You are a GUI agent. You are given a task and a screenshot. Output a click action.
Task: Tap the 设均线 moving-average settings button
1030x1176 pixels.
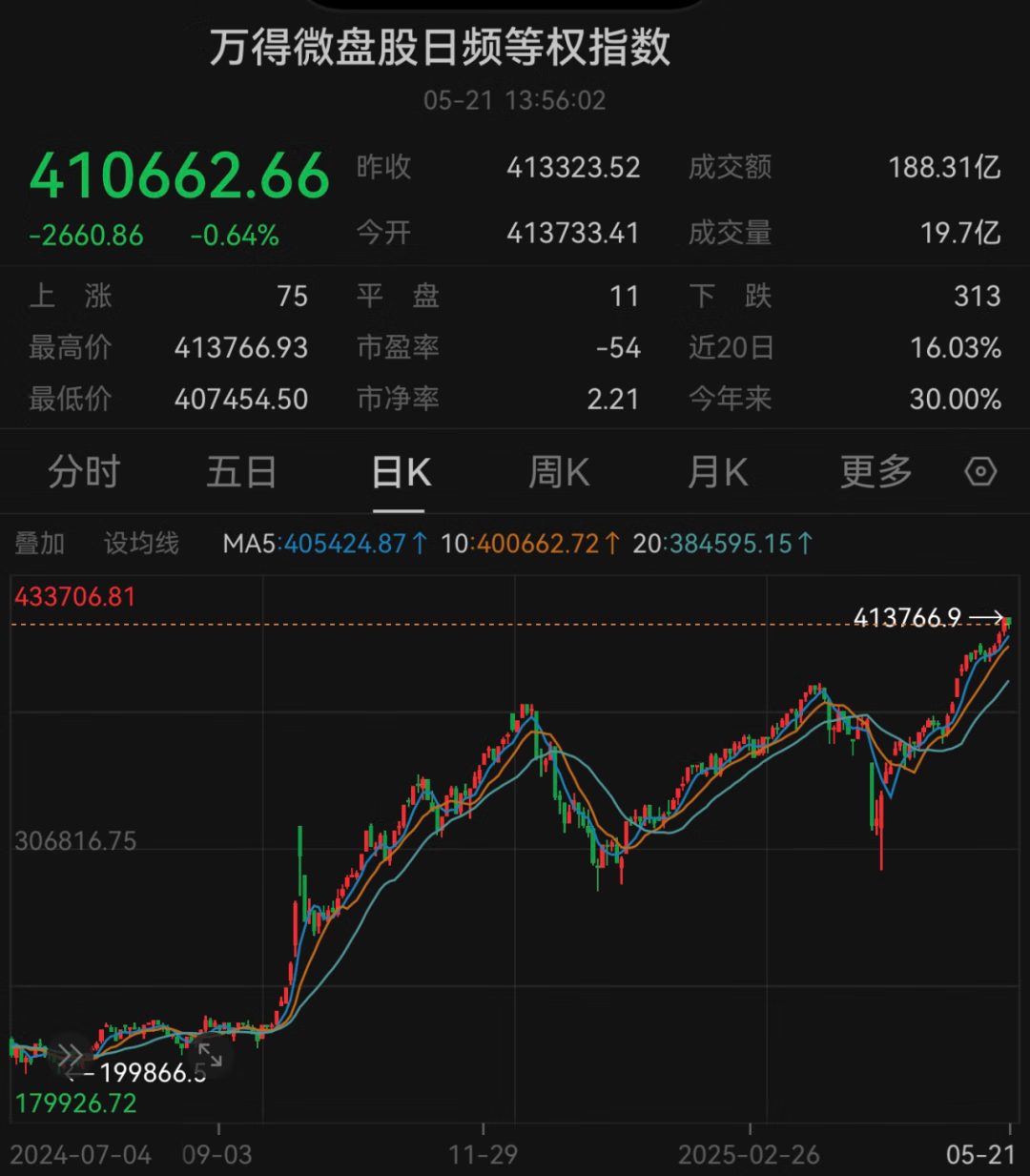tap(141, 544)
